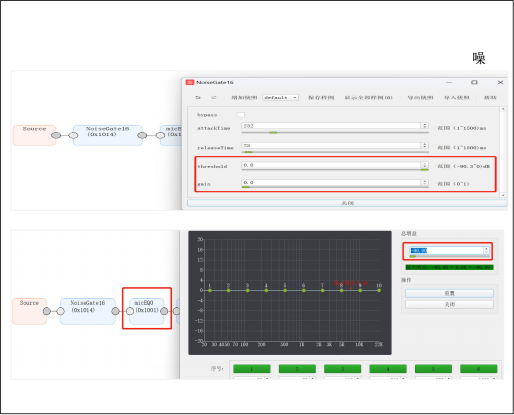
Task: Click 显示全部样例(0) in the toolbar
Action: [x=368, y=98]
